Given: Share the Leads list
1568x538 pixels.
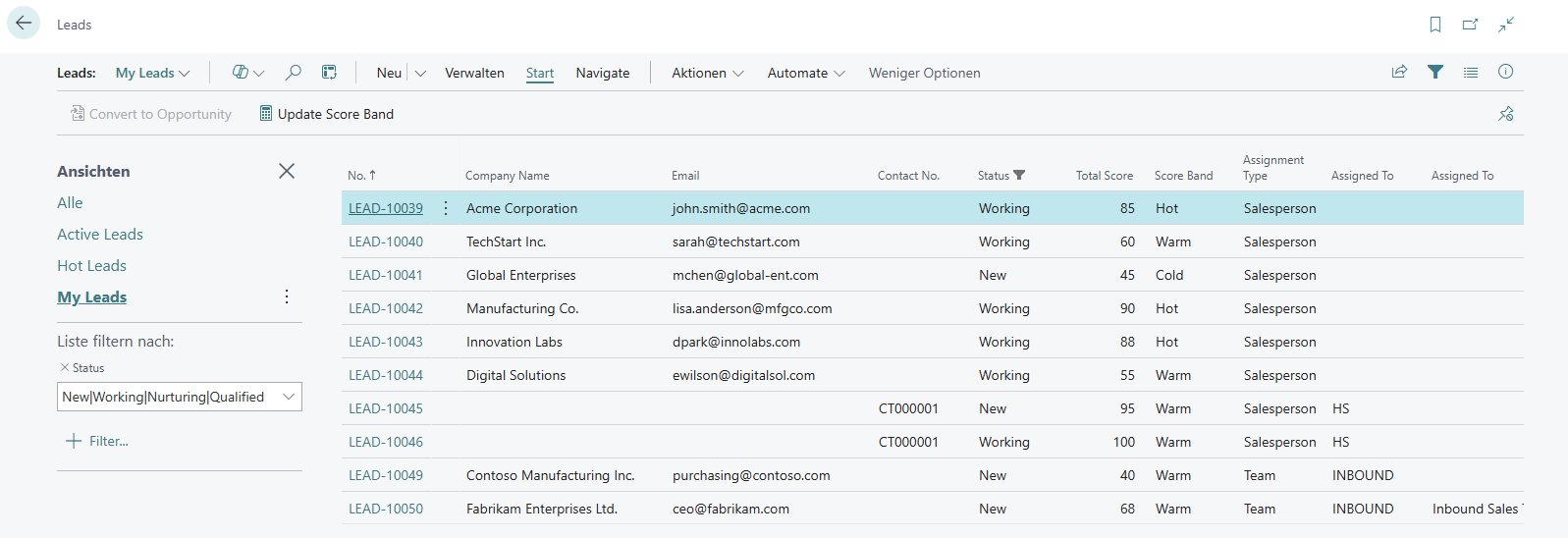Looking at the screenshot, I should [1399, 72].
